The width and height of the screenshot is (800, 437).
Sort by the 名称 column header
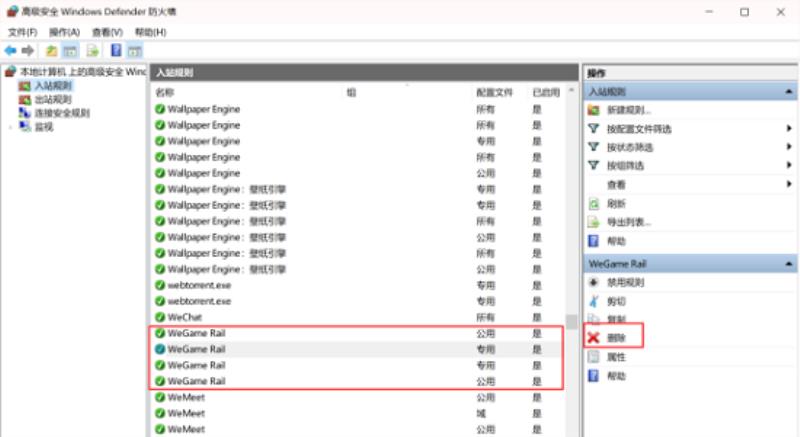point(165,92)
